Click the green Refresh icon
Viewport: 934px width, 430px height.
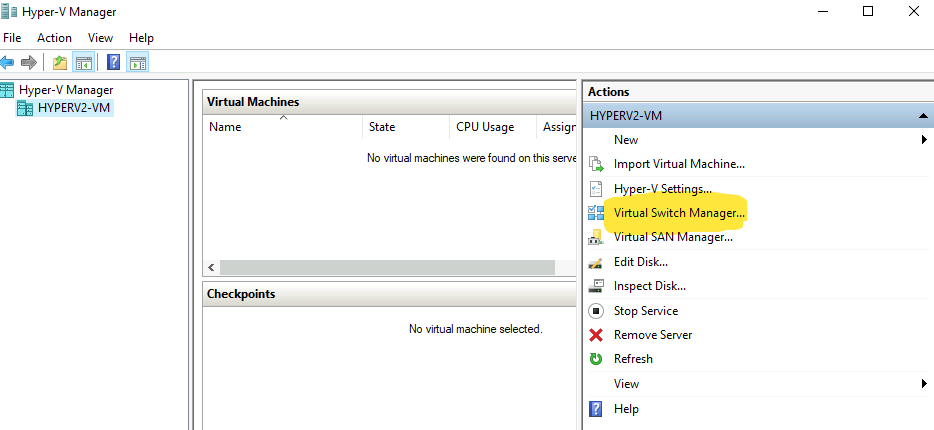[x=596, y=359]
